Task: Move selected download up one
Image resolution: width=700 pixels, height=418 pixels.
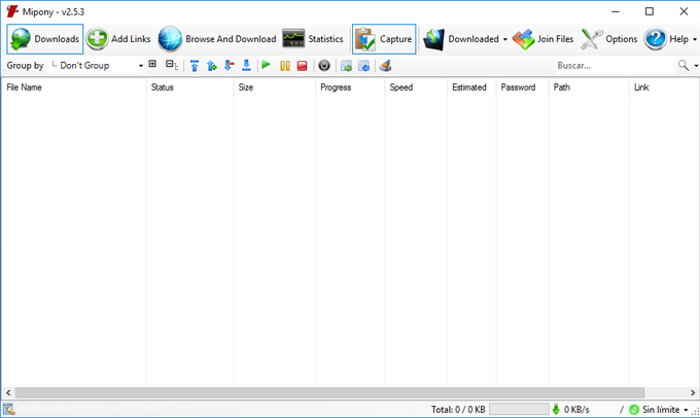Action: tap(212, 66)
